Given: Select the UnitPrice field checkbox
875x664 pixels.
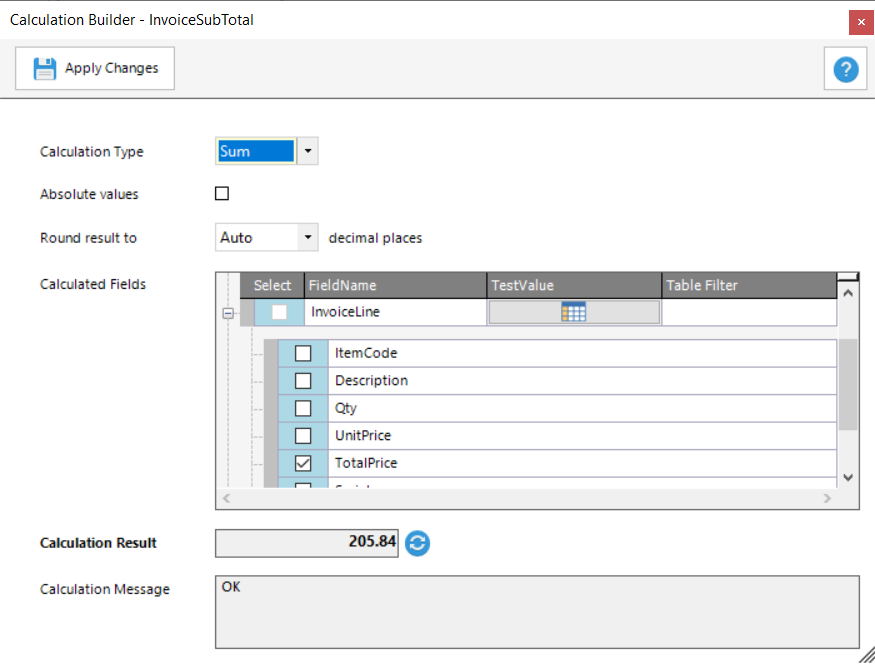Looking at the screenshot, I should pyautogui.click(x=303, y=436).
